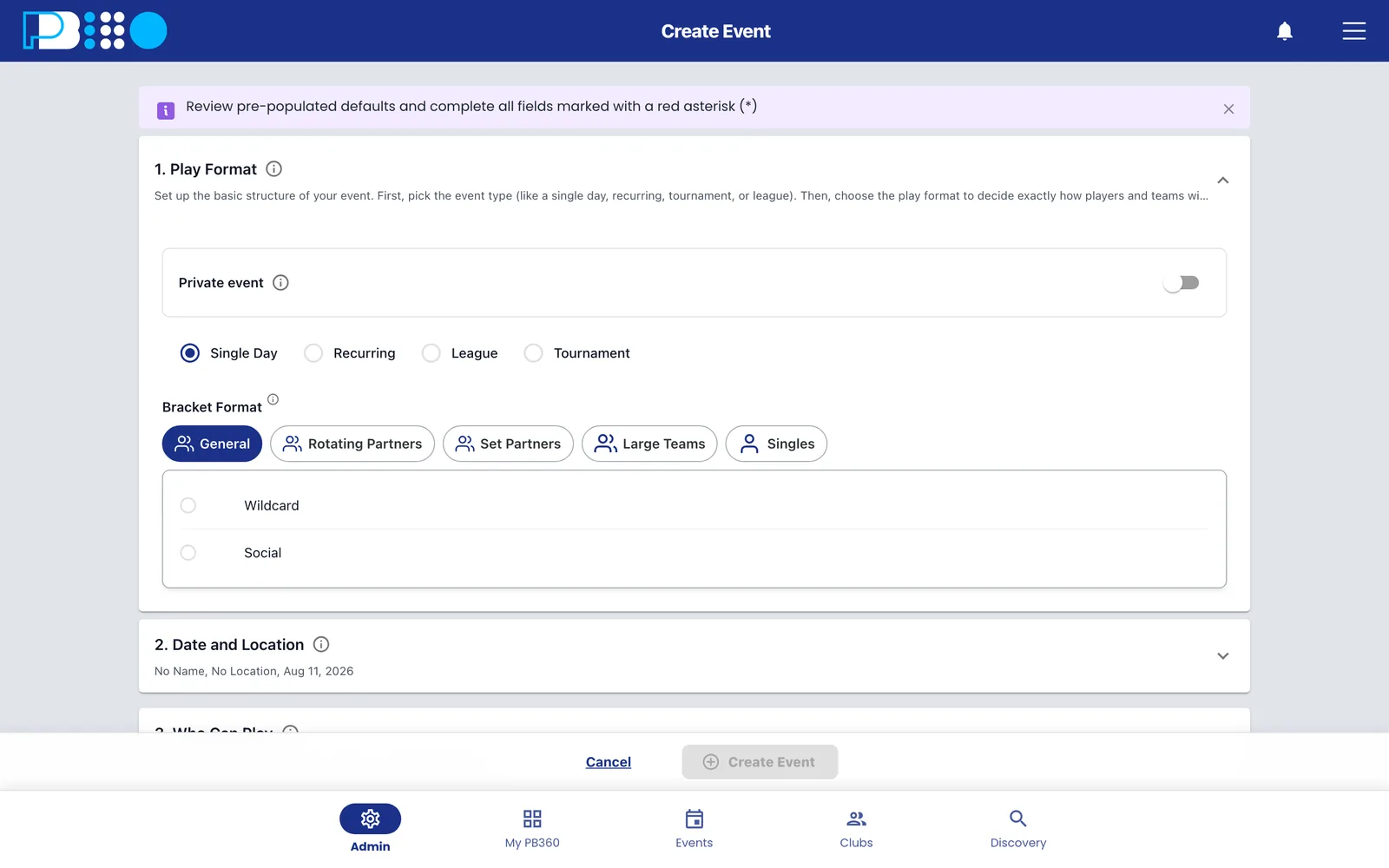Screen dimensions: 1389x868
Task: Show info about Play Format section
Action: tap(273, 168)
